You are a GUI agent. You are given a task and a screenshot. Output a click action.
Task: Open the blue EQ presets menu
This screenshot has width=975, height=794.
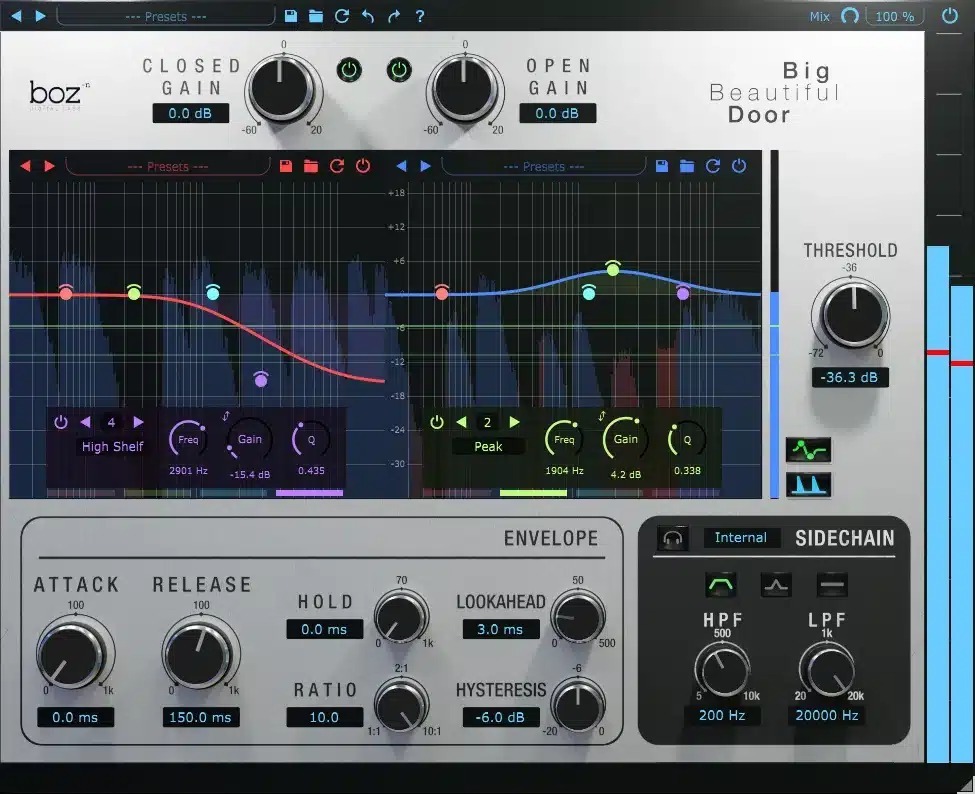[x=543, y=166]
